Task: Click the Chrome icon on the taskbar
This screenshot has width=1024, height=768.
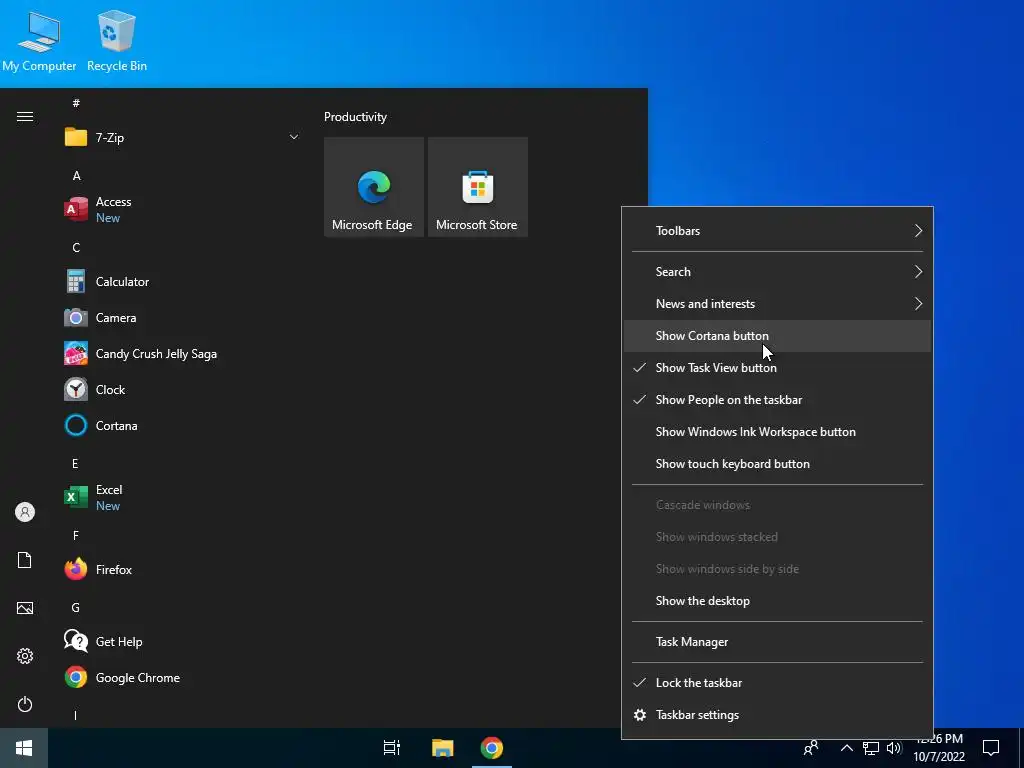Action: (492, 748)
